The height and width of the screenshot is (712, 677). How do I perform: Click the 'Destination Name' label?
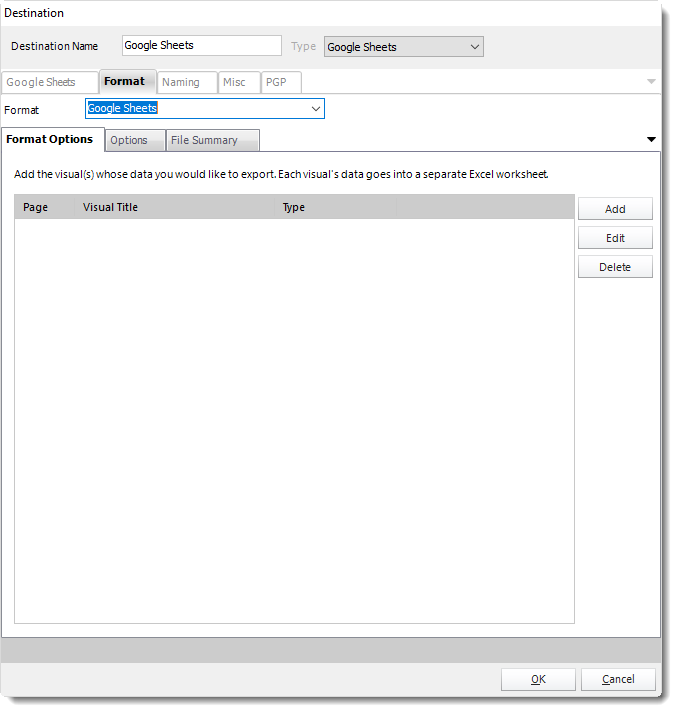[54, 46]
